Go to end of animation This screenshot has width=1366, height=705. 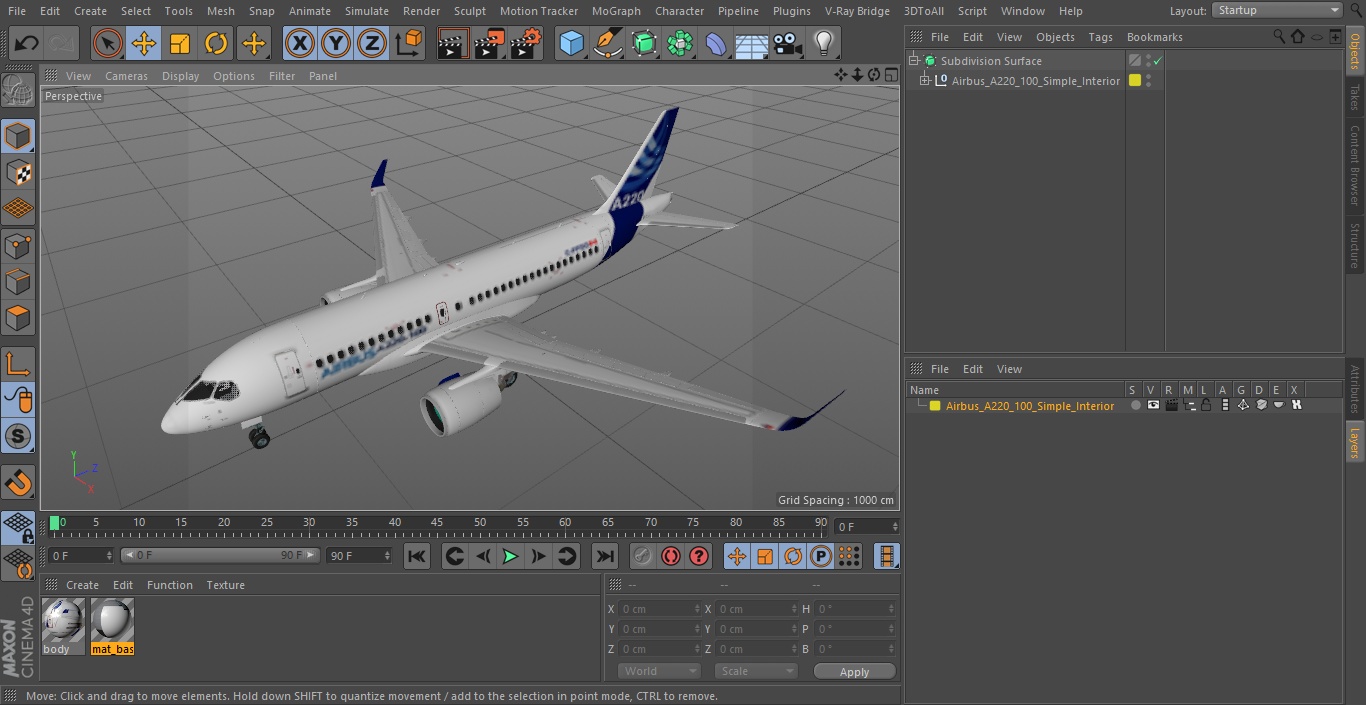coord(604,556)
